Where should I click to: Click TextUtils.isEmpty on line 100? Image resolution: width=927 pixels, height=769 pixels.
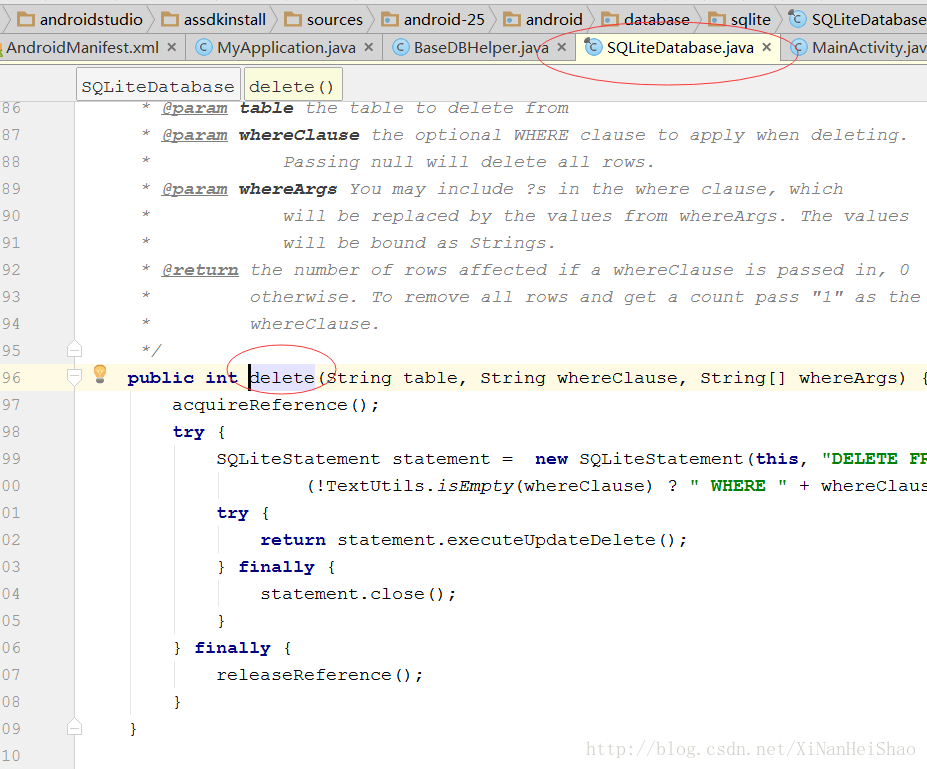click(x=419, y=486)
